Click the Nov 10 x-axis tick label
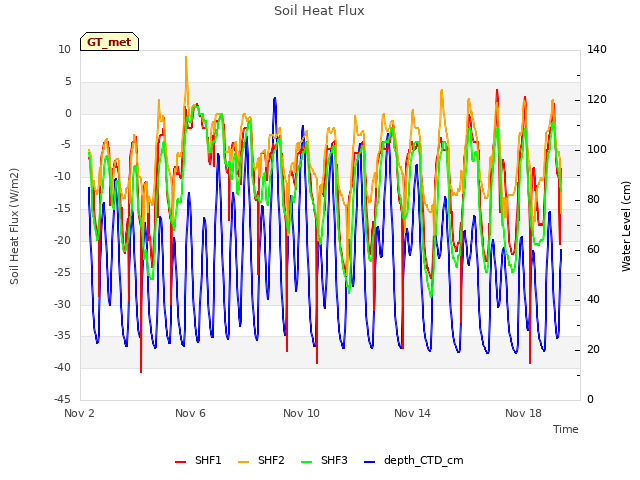640x480 pixels. [301, 413]
